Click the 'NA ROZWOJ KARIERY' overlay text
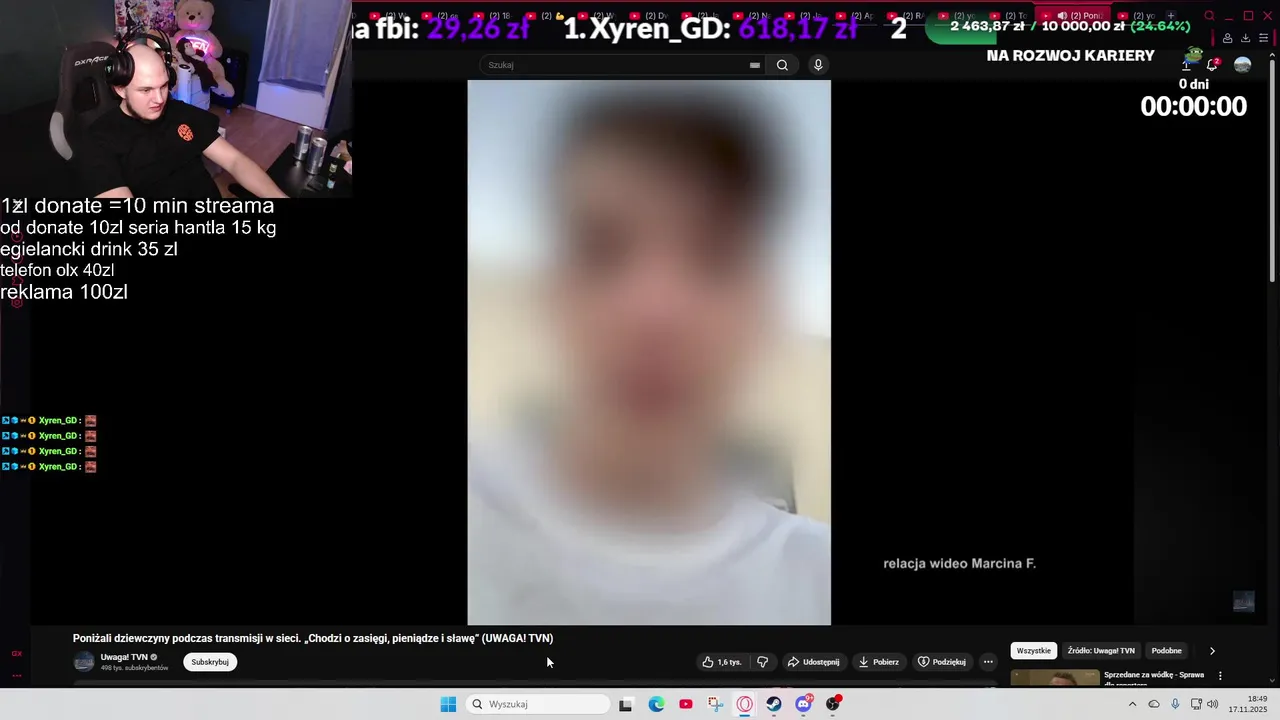The width and height of the screenshot is (1280, 720). pos(1070,56)
